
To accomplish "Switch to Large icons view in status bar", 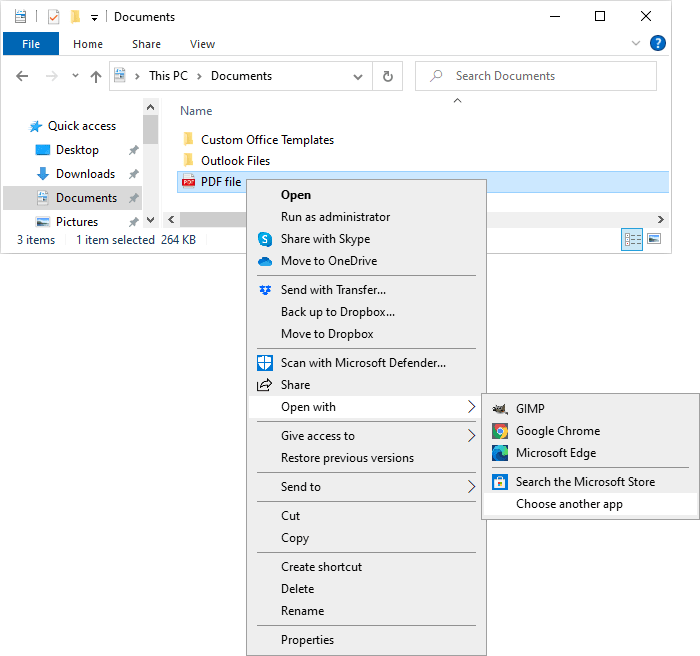I will [654, 239].
